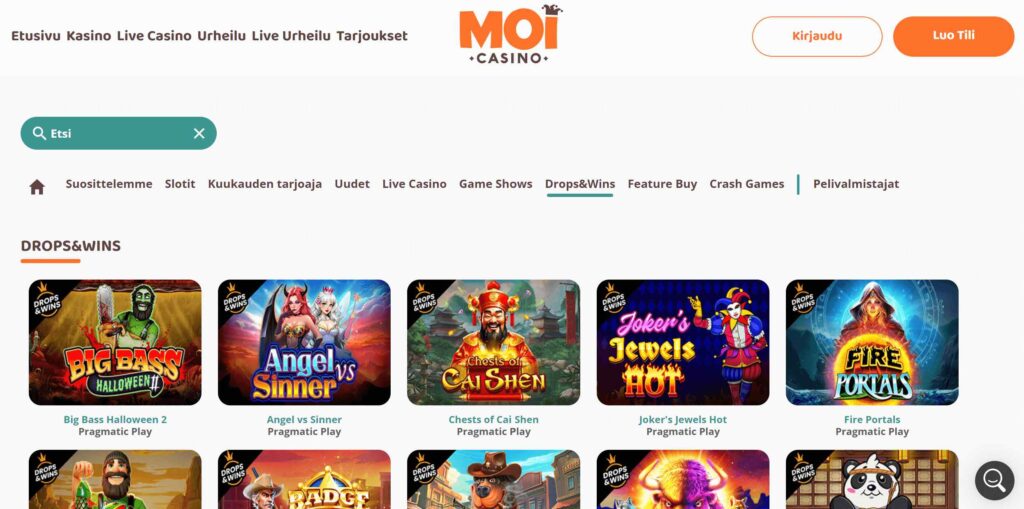This screenshot has width=1024, height=509.
Task: Open the live chat support bubble
Action: pos(994,480)
